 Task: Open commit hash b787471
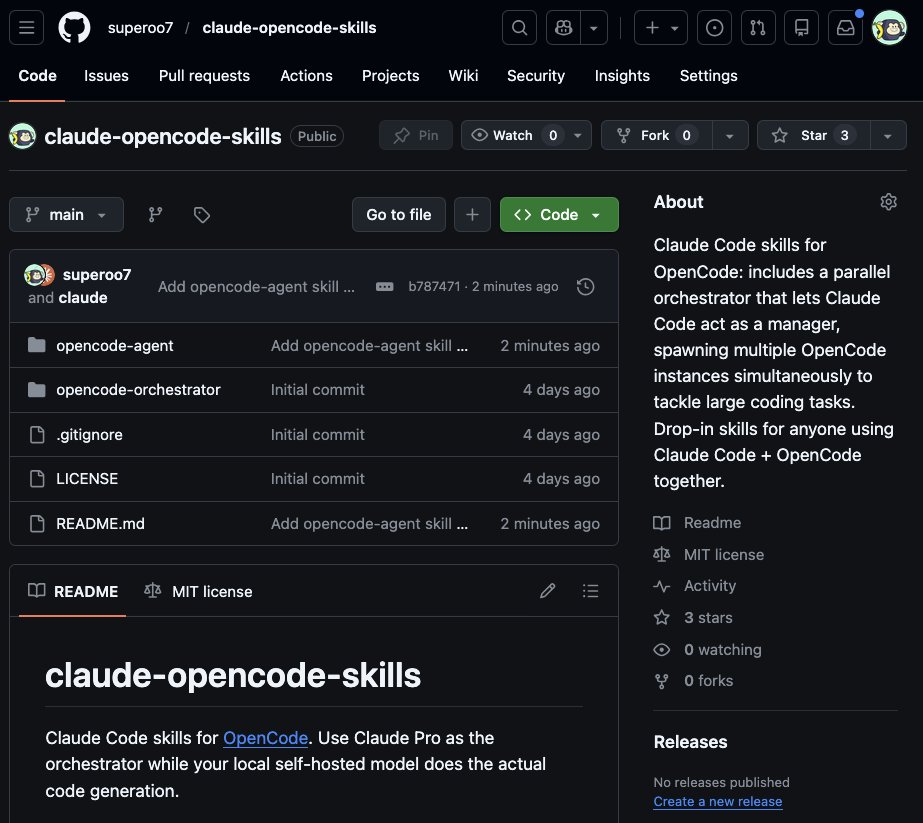[434, 287]
